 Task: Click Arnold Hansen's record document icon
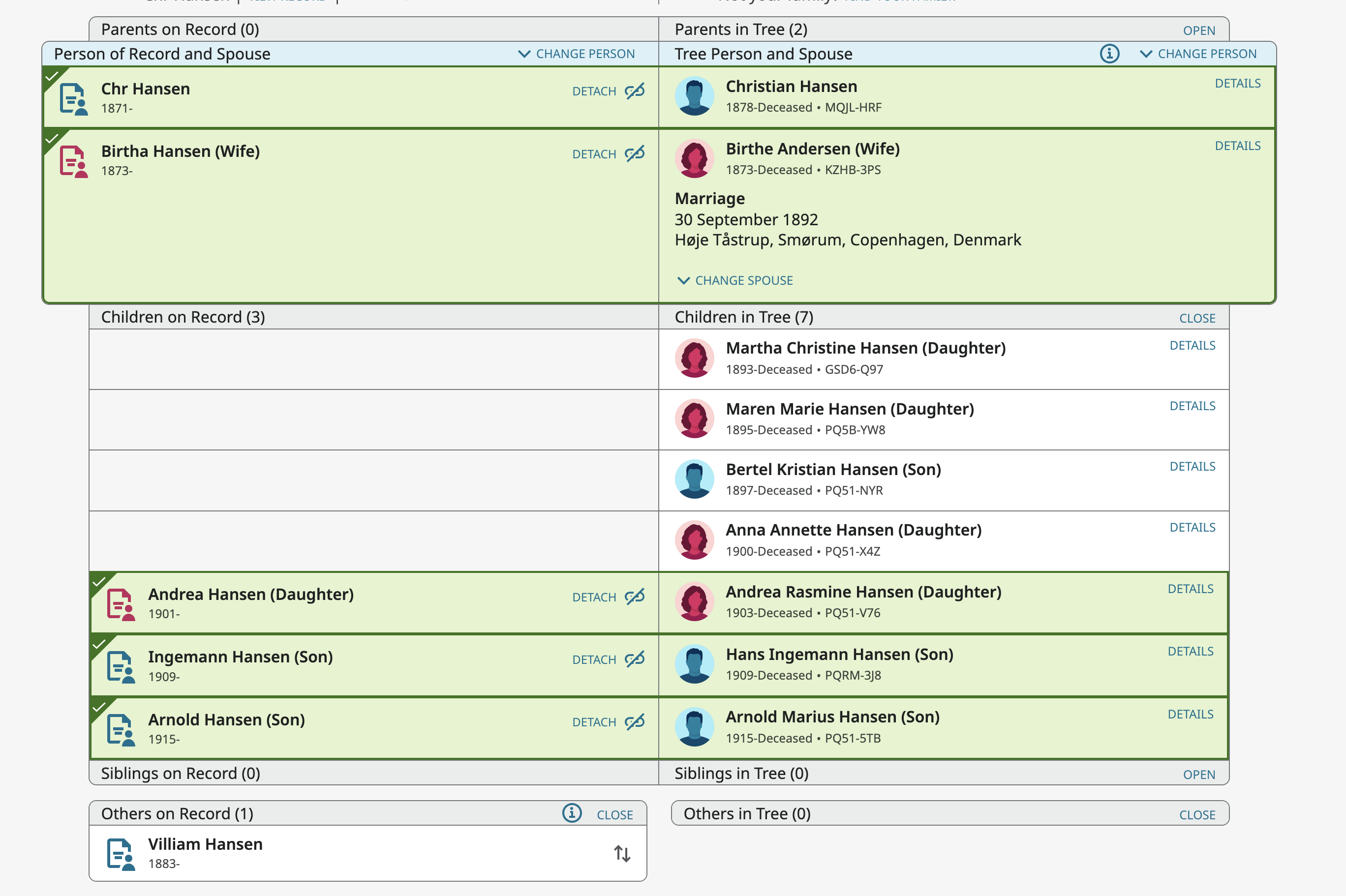(x=121, y=729)
